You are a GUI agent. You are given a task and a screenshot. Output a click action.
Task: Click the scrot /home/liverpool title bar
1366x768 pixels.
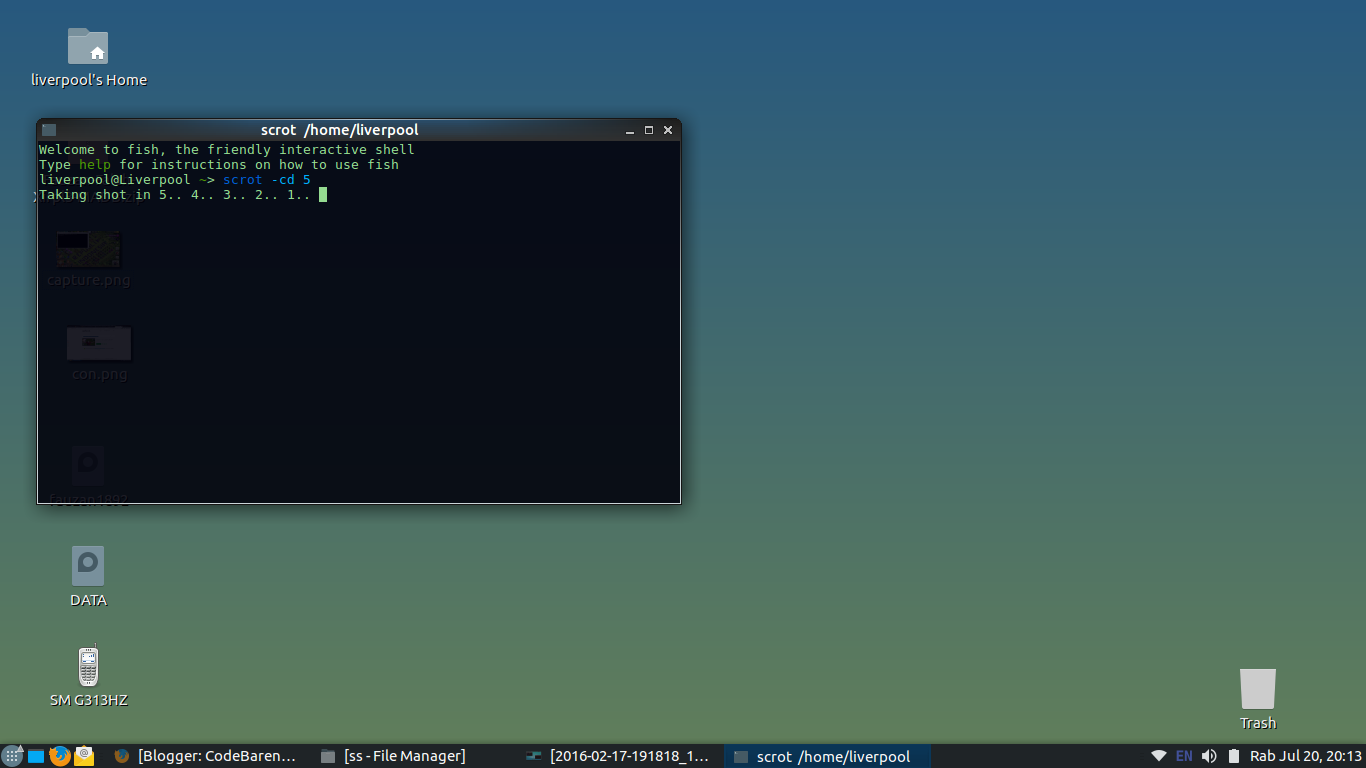tap(340, 130)
